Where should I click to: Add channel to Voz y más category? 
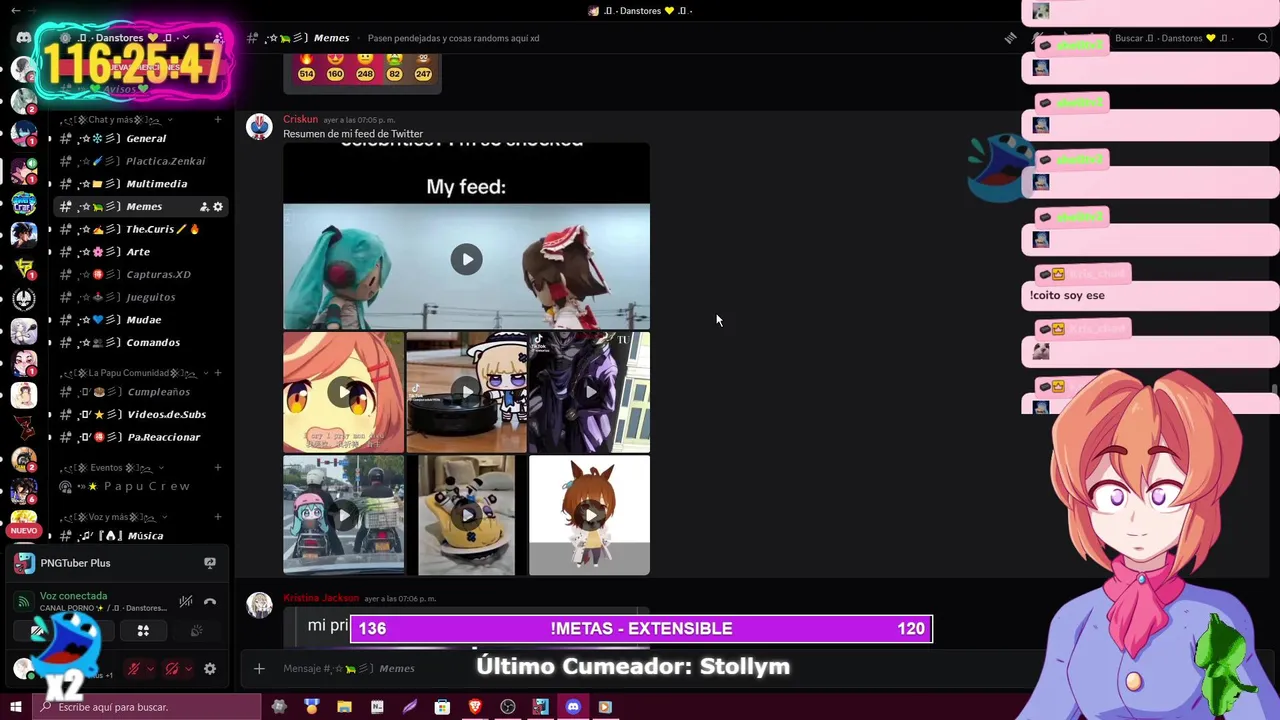pos(218,517)
